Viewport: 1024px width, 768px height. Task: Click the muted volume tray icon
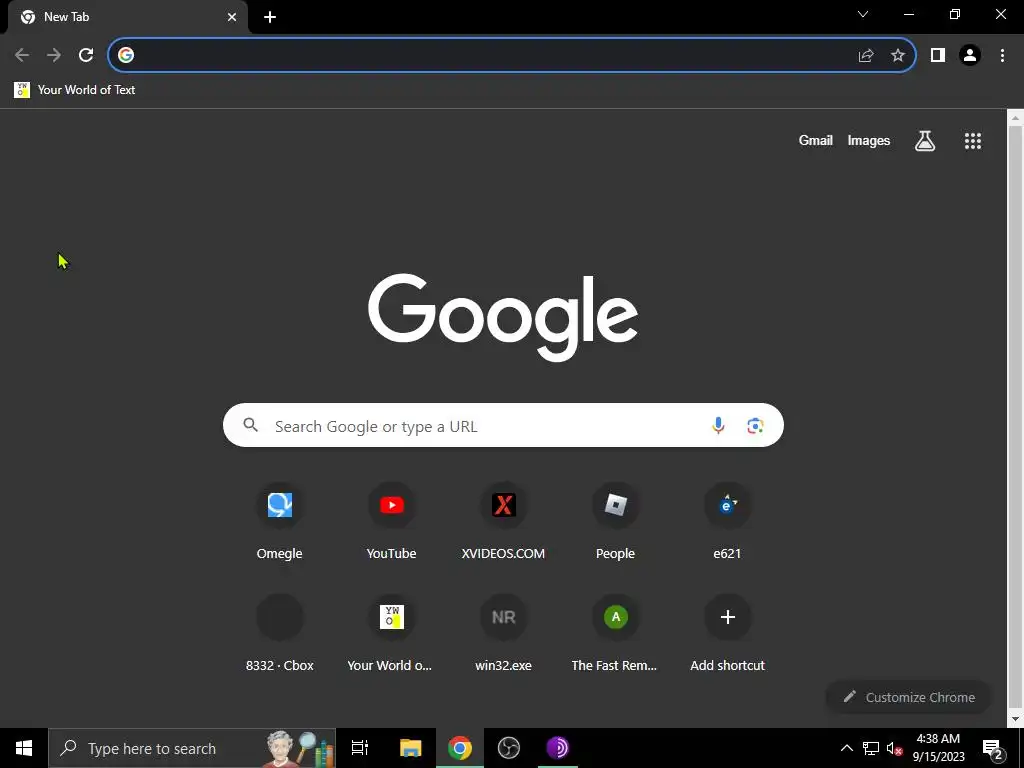coord(895,748)
